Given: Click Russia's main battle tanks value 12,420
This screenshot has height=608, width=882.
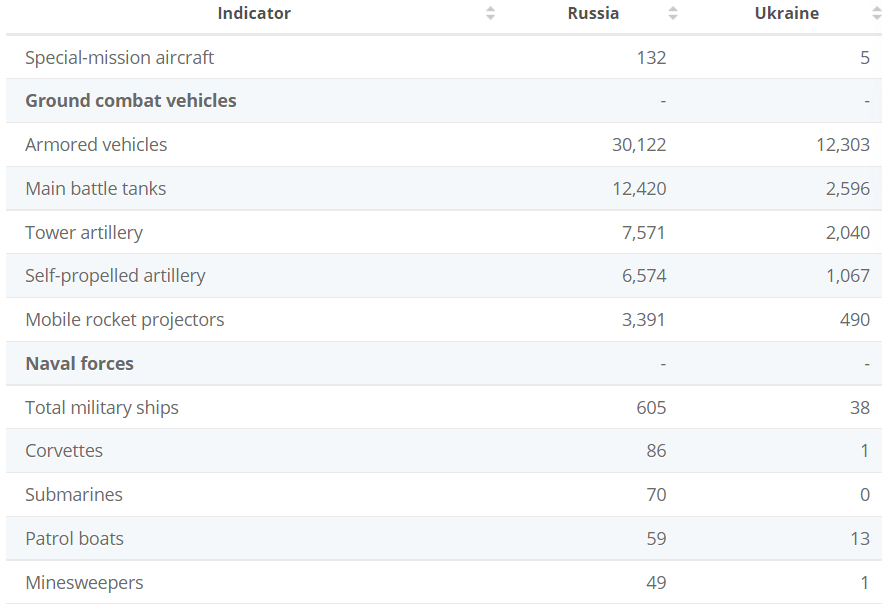Looking at the screenshot, I should (639, 189).
